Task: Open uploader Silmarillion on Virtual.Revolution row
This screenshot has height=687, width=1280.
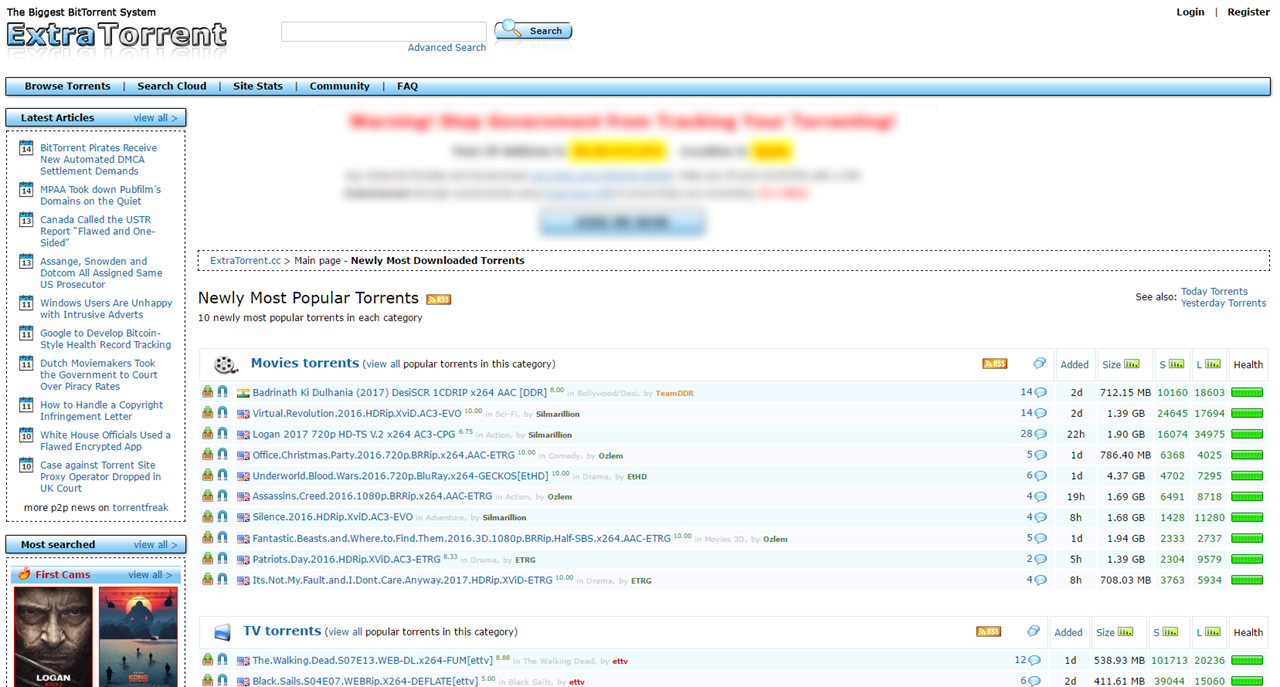Action: point(557,414)
